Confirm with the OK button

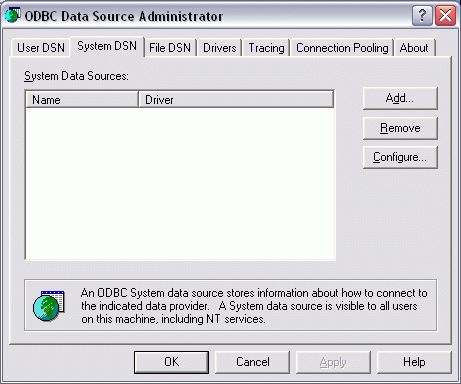pyautogui.click(x=171, y=362)
